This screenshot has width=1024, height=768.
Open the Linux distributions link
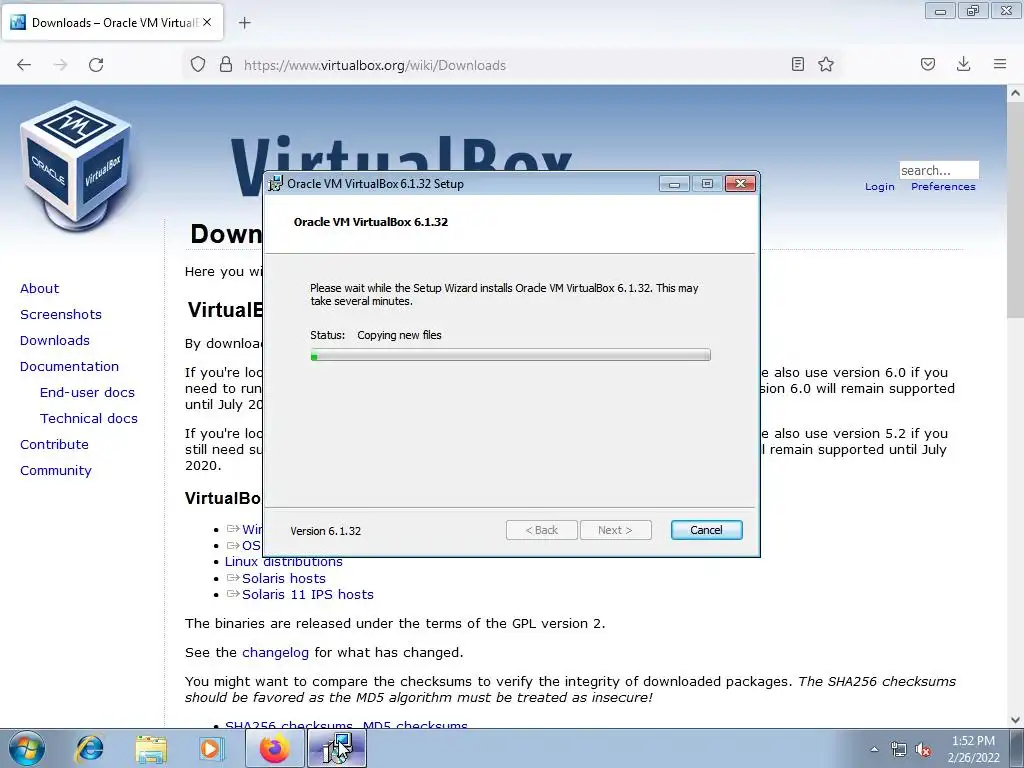(283, 562)
